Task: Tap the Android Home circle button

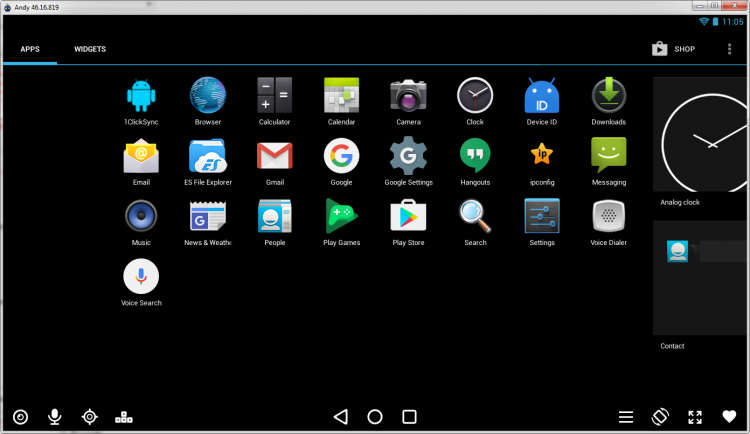Action: click(375, 417)
